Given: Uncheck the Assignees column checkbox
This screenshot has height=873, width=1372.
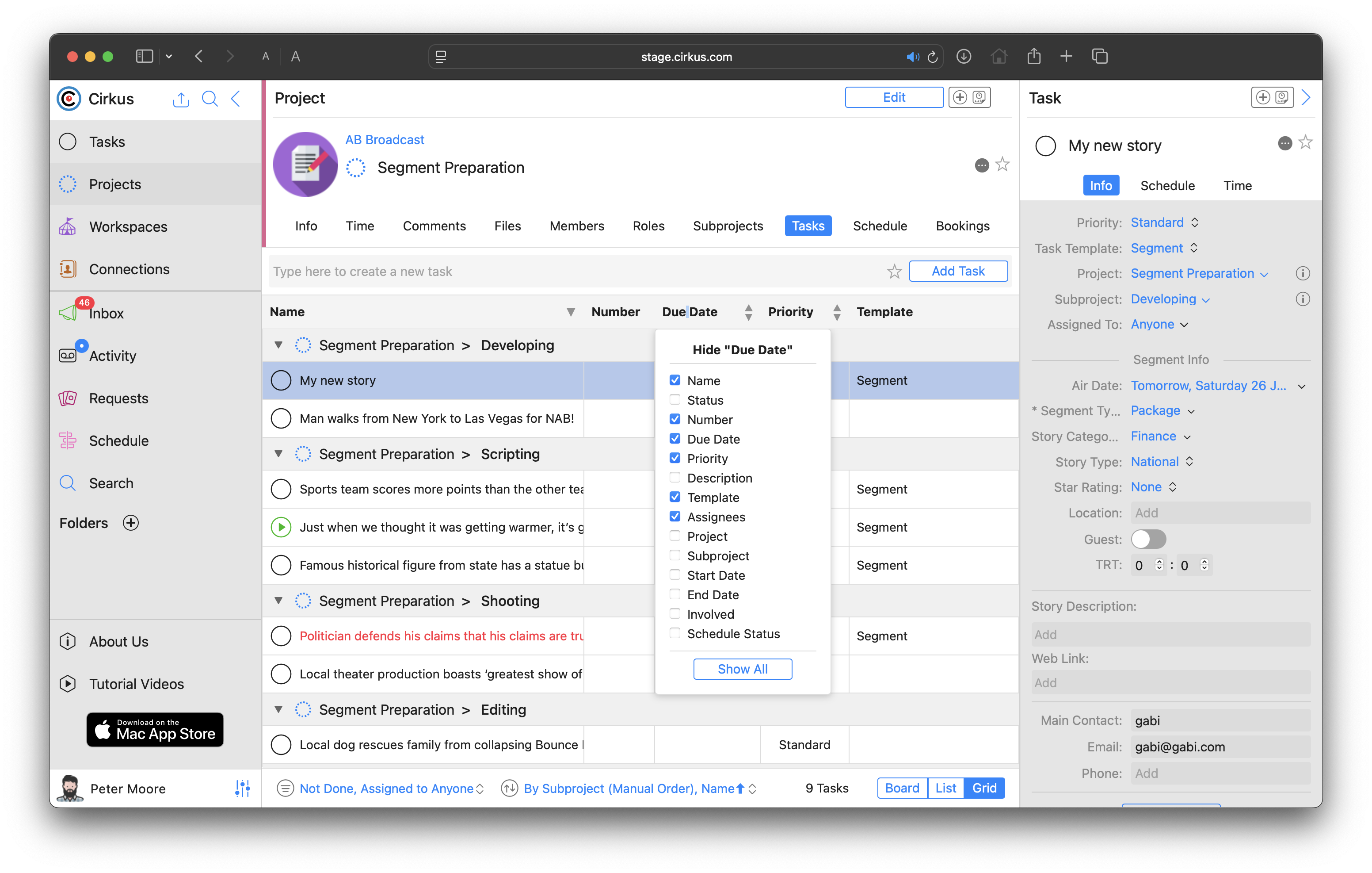Looking at the screenshot, I should (x=675, y=517).
